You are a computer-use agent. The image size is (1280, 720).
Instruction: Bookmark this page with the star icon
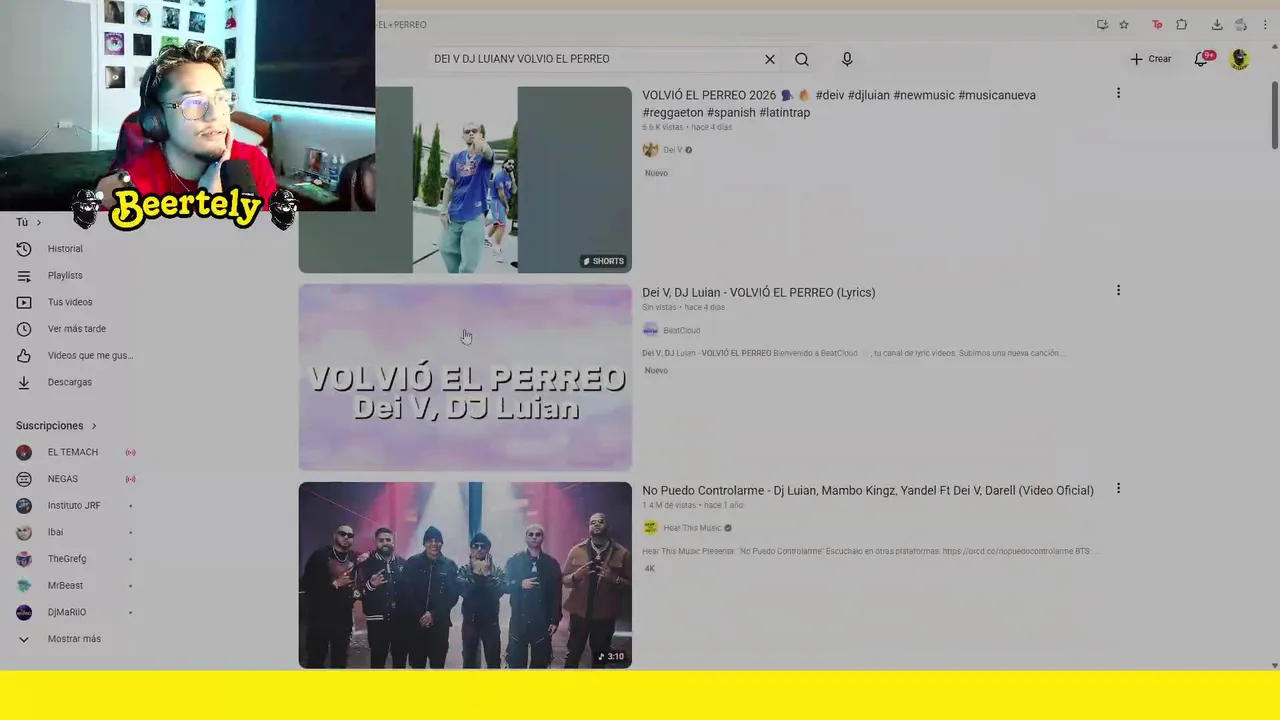pos(1124,25)
